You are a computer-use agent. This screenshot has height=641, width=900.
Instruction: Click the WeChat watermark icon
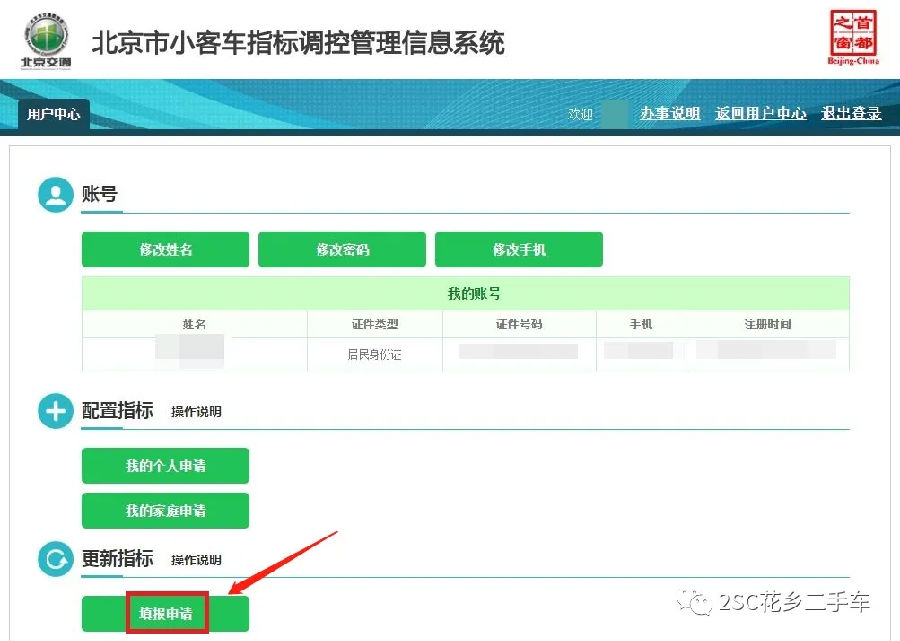click(x=695, y=602)
